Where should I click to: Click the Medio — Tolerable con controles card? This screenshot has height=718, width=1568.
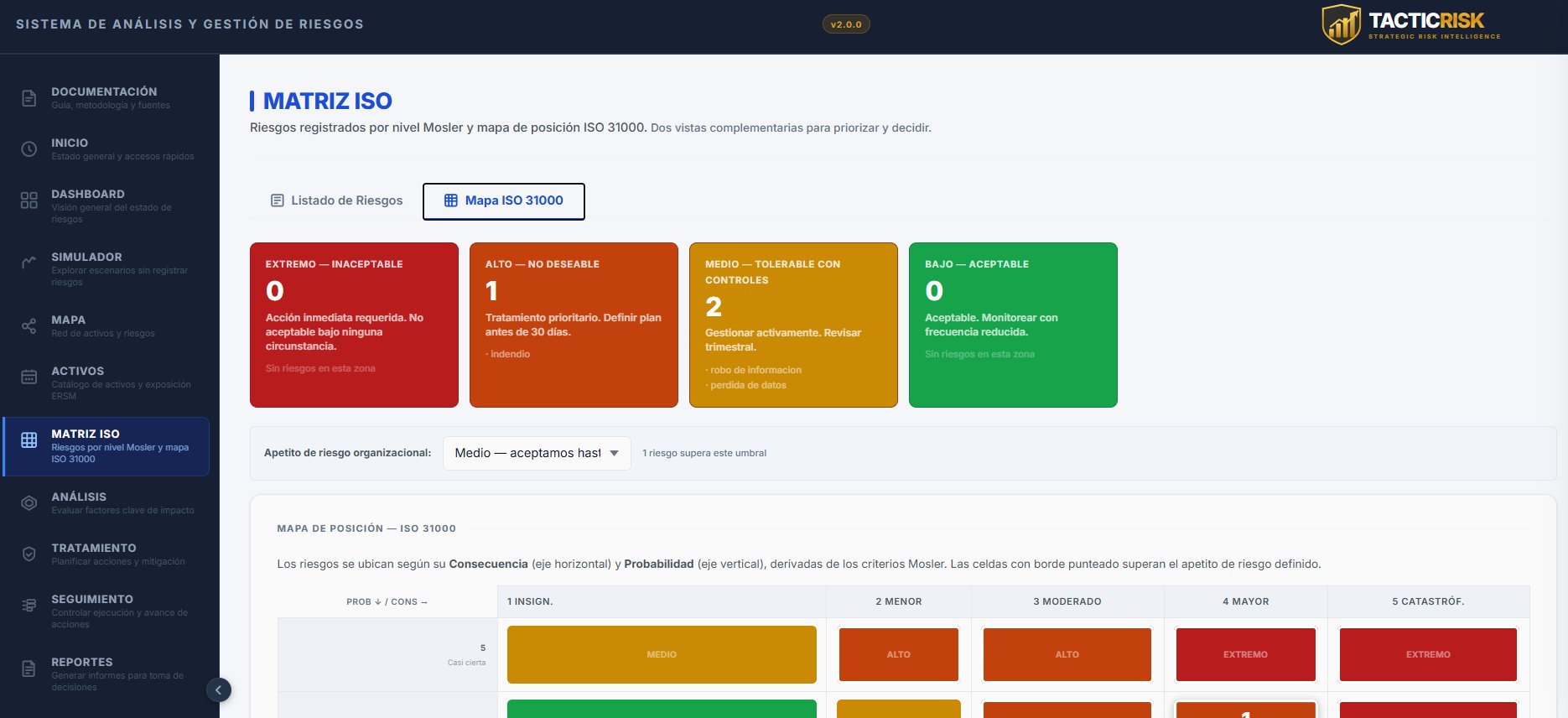[793, 325]
